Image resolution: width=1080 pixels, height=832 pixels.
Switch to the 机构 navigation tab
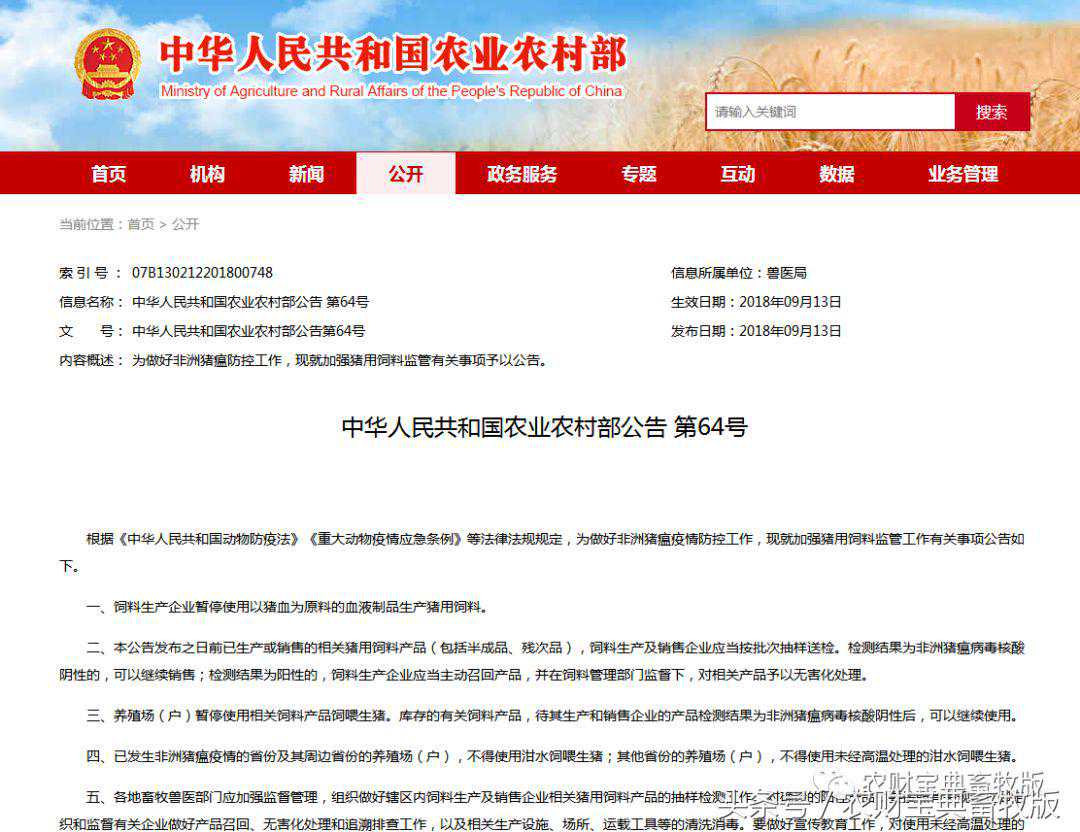click(207, 174)
